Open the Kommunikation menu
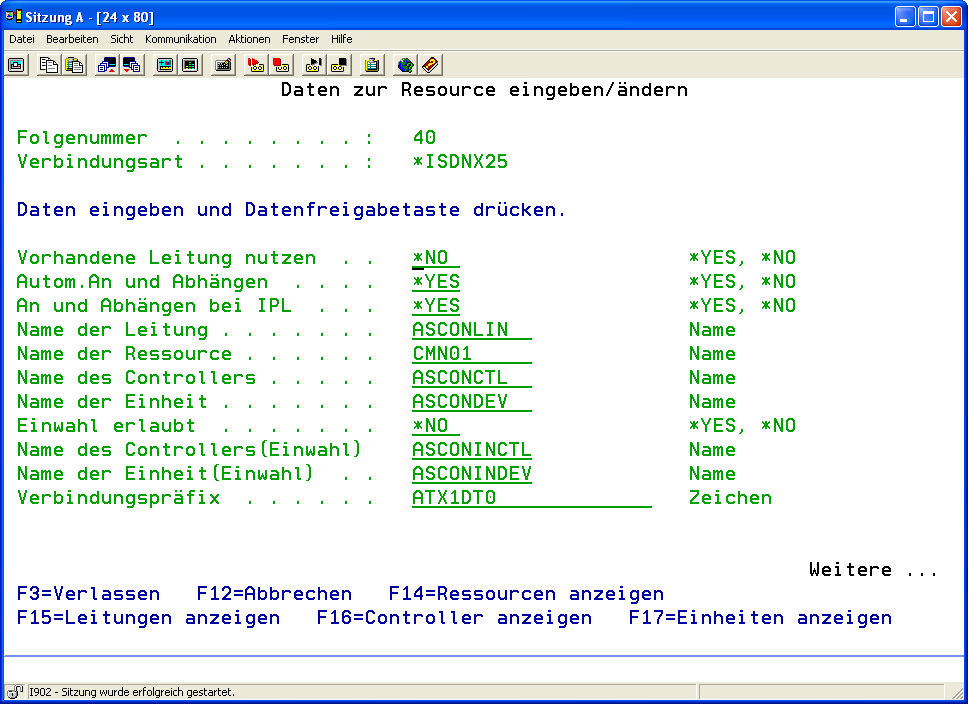Viewport: 968px width, 704px height. click(x=180, y=39)
